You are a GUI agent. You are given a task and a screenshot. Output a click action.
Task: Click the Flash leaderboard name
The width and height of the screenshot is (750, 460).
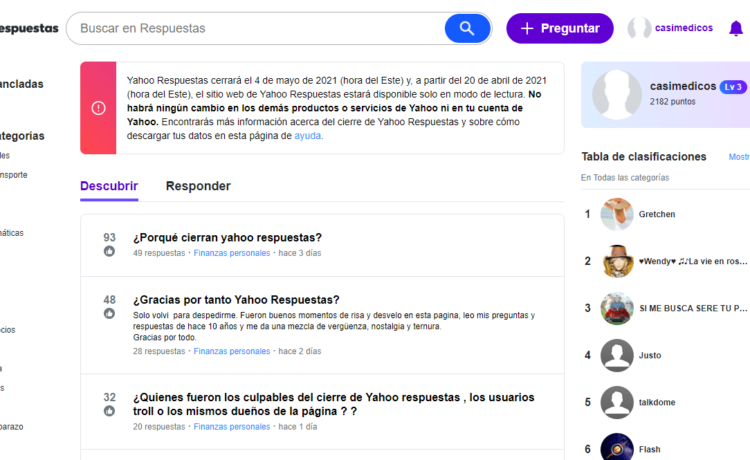649,449
